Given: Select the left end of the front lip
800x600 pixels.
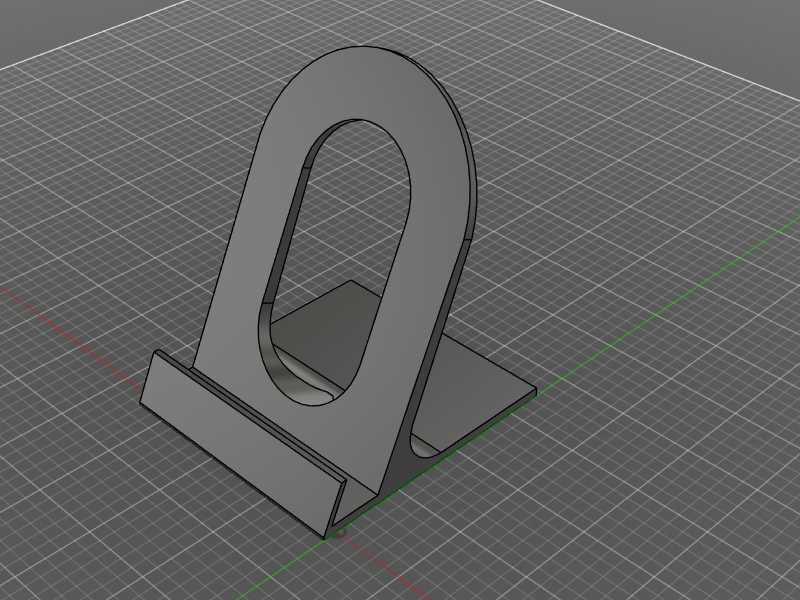Looking at the screenshot, I should [146, 380].
